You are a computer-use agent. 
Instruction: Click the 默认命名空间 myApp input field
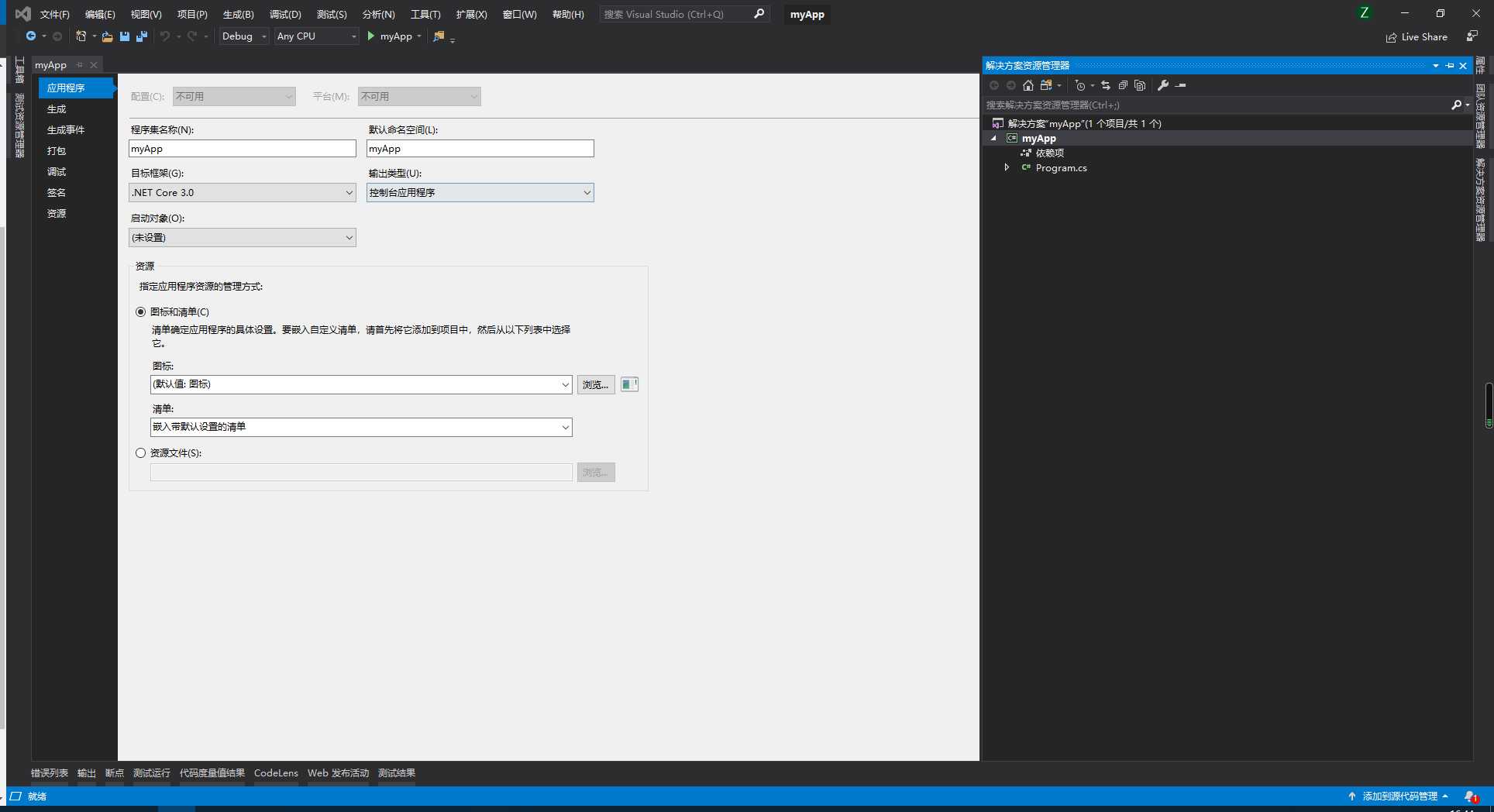480,149
